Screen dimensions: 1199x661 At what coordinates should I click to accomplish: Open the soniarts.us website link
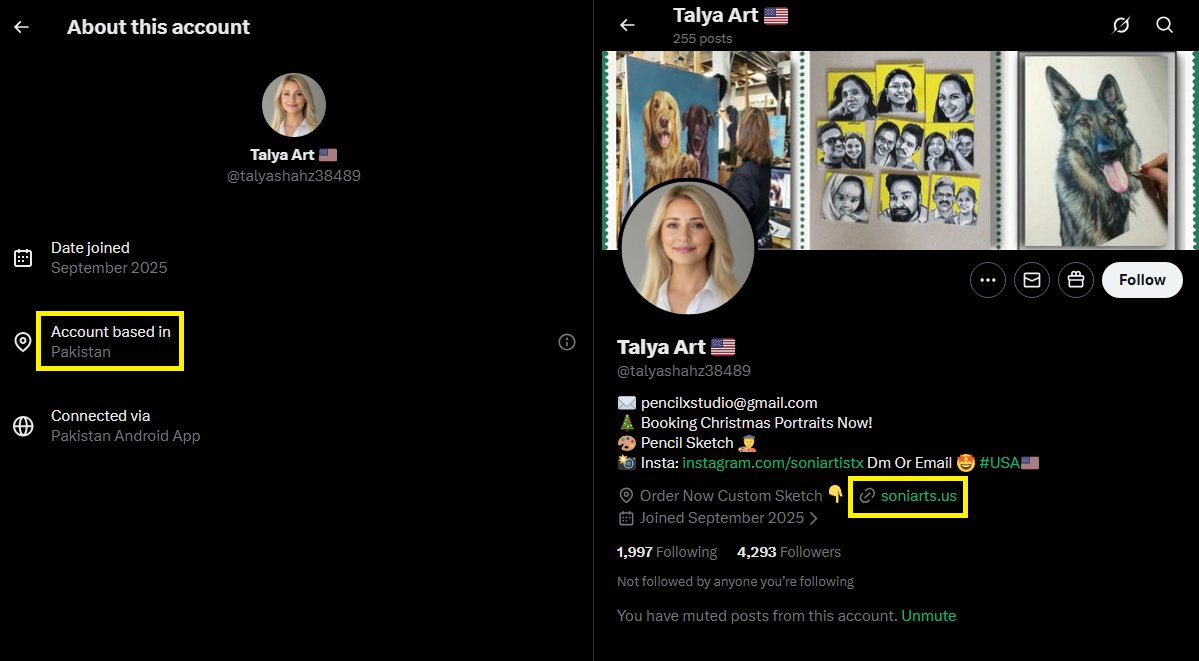pos(917,495)
